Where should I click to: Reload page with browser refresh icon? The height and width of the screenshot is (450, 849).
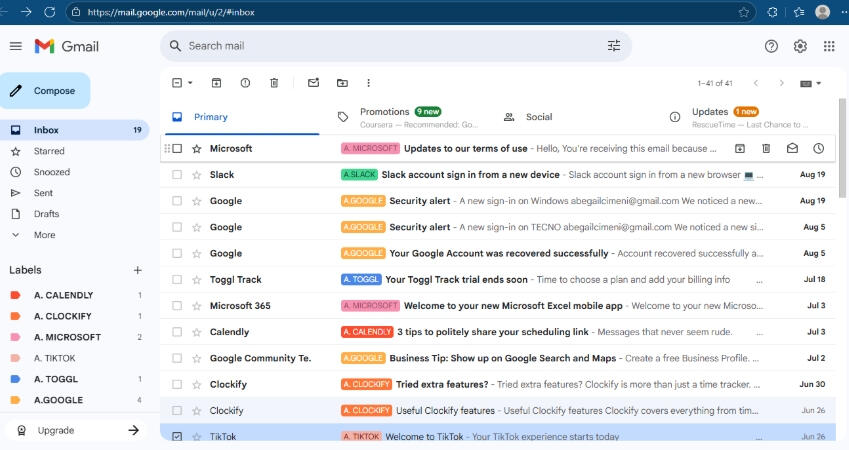(49, 12)
